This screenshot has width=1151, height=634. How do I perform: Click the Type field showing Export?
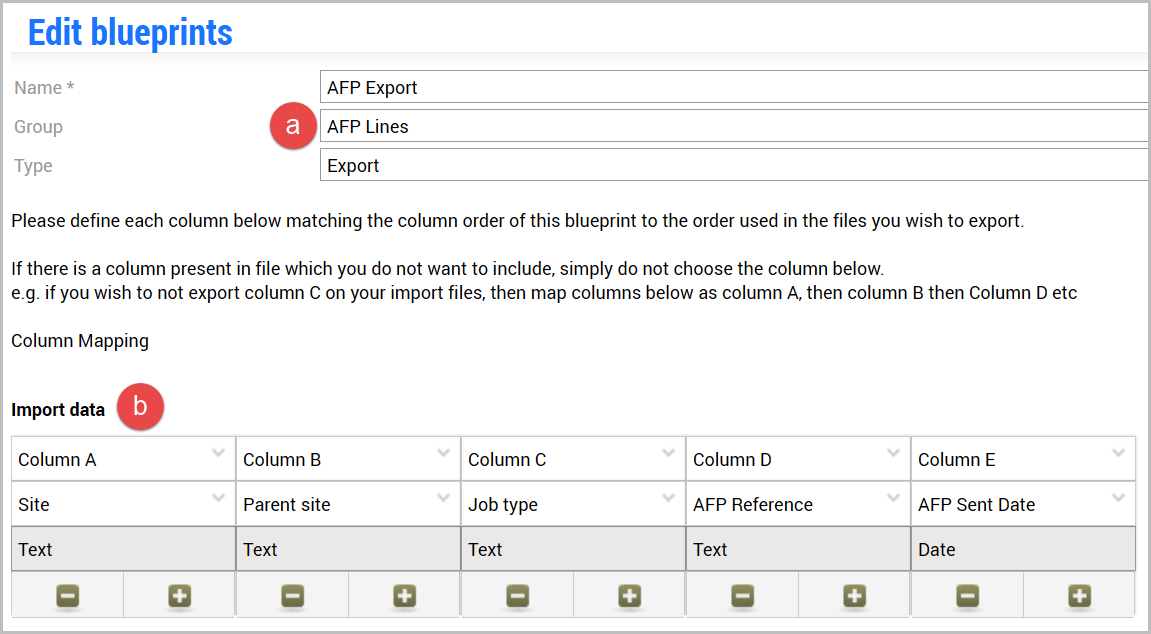(735, 165)
